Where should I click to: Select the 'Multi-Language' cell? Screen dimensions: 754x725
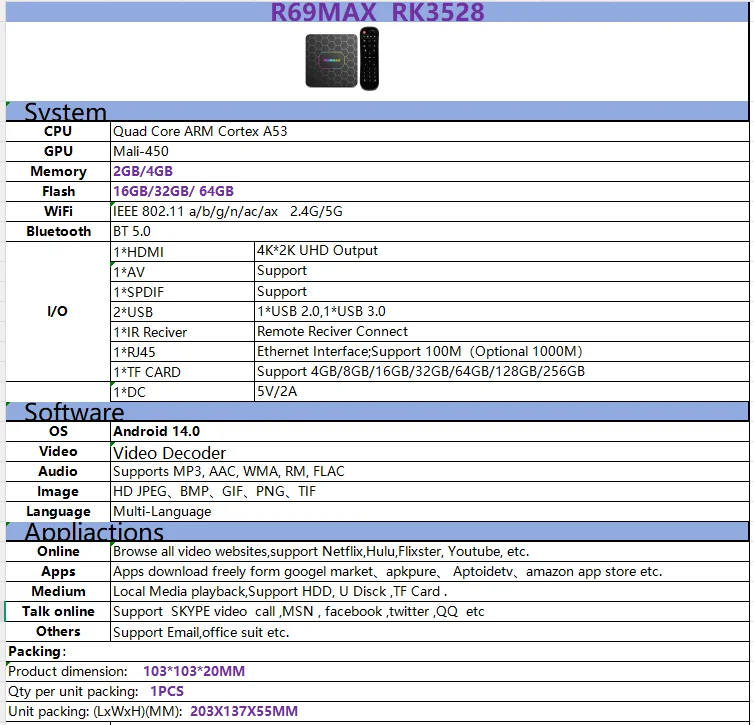pyautogui.click(x=430, y=512)
